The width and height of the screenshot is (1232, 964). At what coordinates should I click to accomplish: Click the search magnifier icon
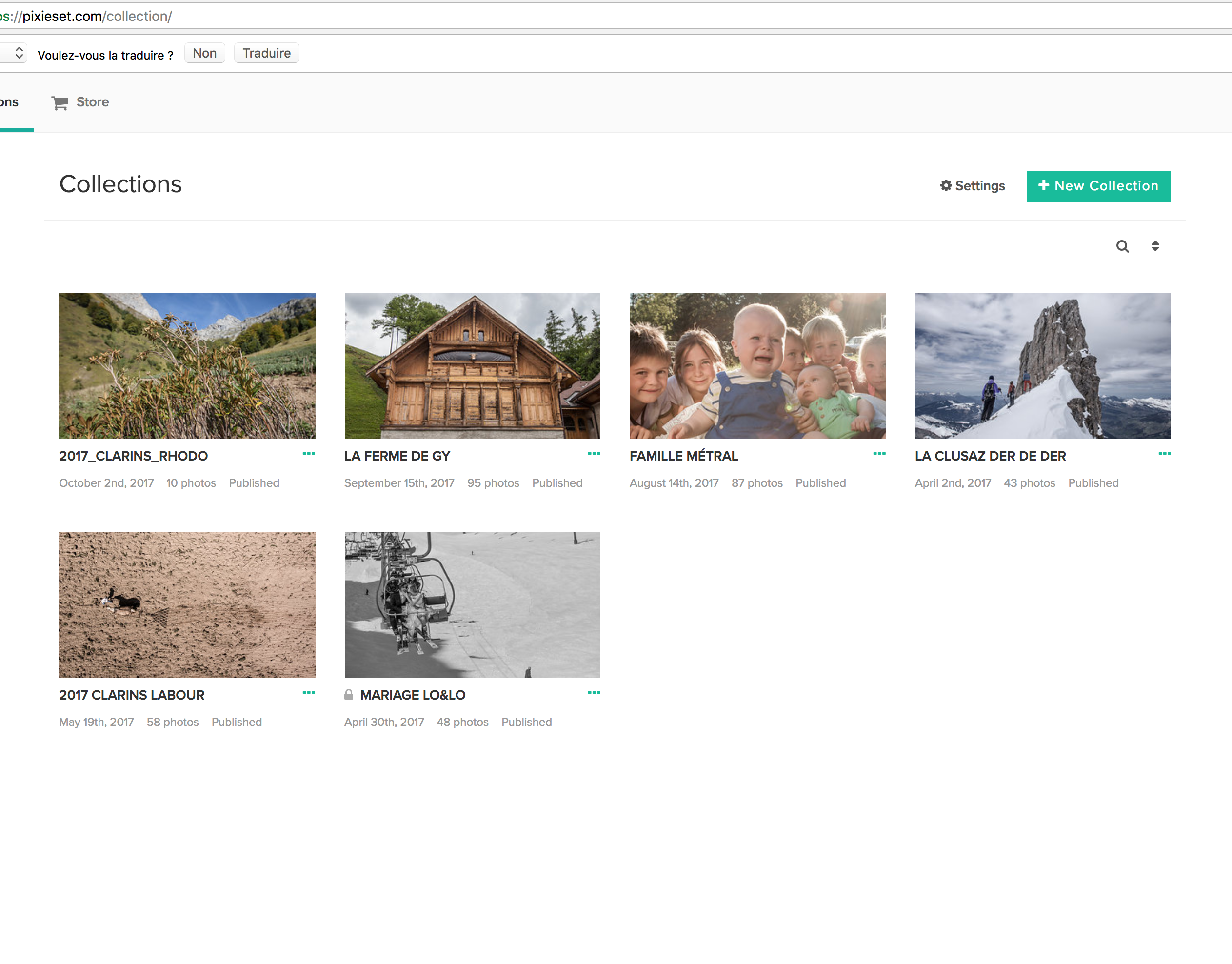[x=1122, y=246]
